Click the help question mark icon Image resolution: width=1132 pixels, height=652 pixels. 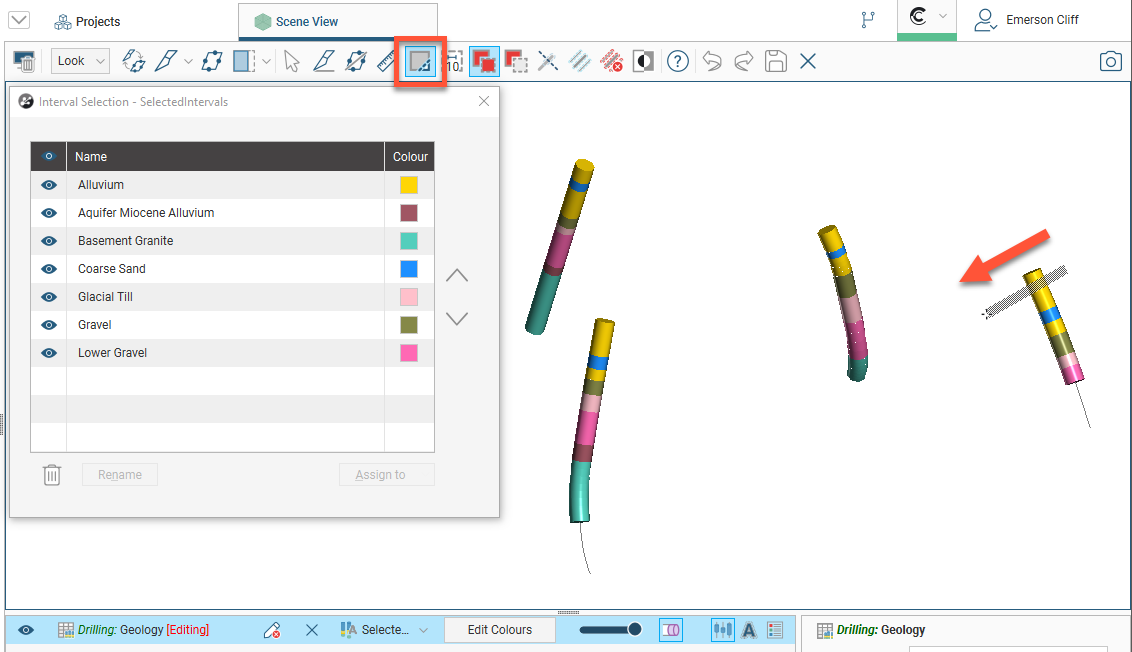coord(678,62)
